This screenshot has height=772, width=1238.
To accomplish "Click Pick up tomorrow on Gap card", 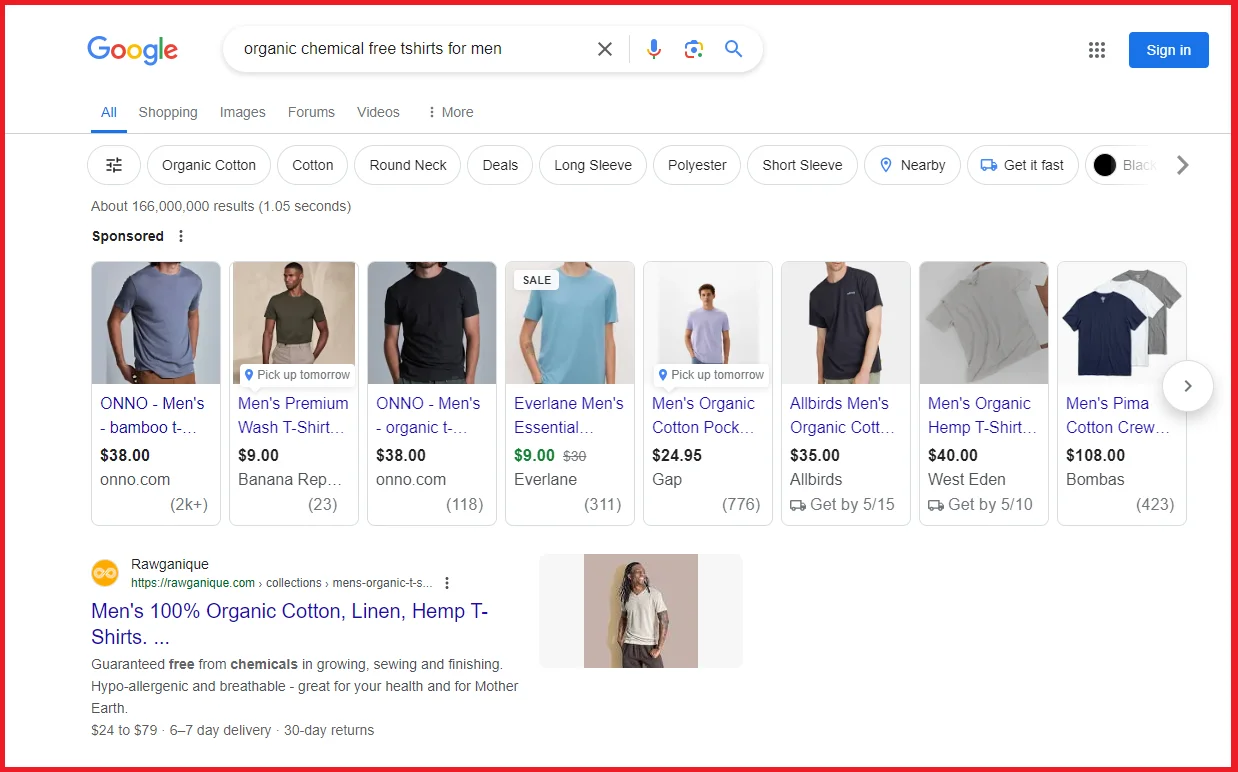I will (711, 375).
